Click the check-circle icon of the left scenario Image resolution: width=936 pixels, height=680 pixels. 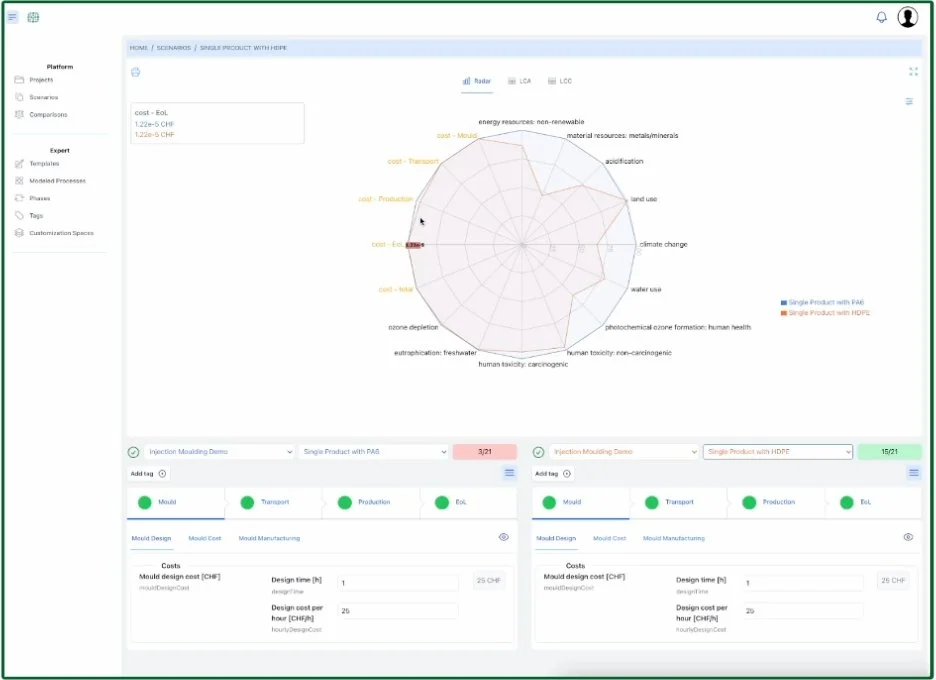coord(133,452)
